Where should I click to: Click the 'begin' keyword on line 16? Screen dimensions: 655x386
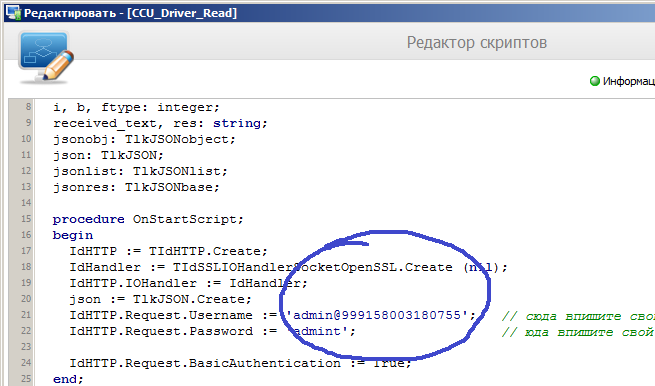[73, 235]
